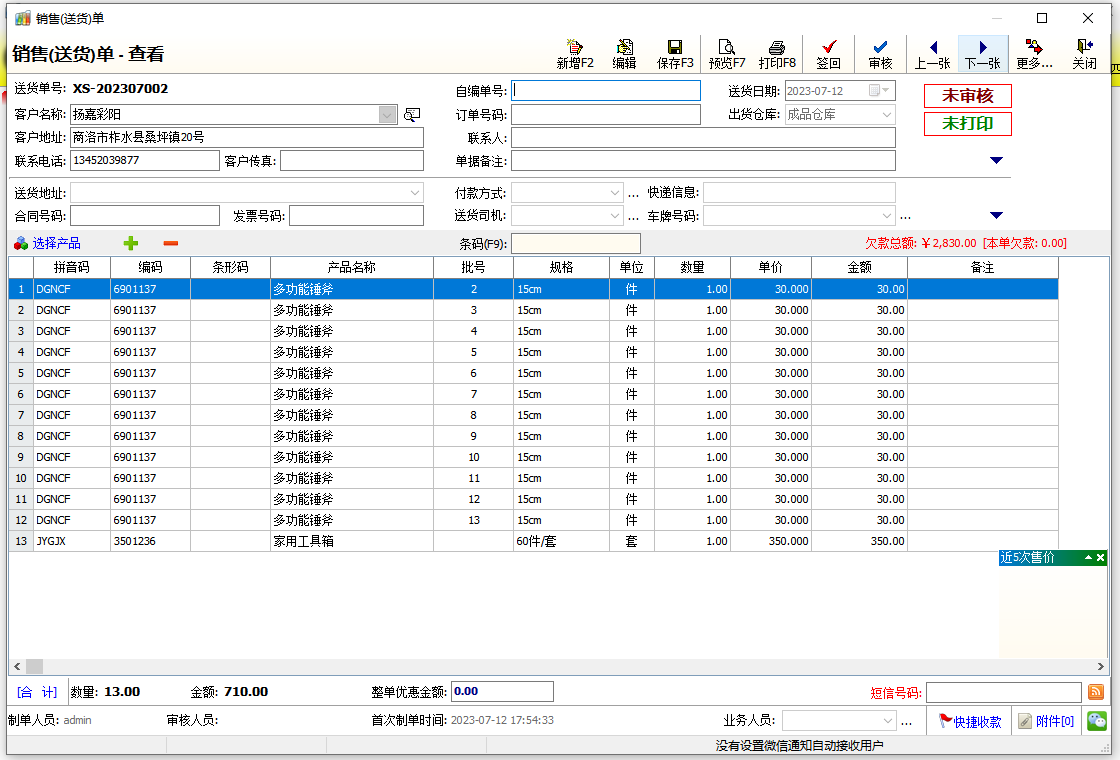Open print preview with 预览F7
This screenshot has width=1120, height=760.
click(726, 54)
